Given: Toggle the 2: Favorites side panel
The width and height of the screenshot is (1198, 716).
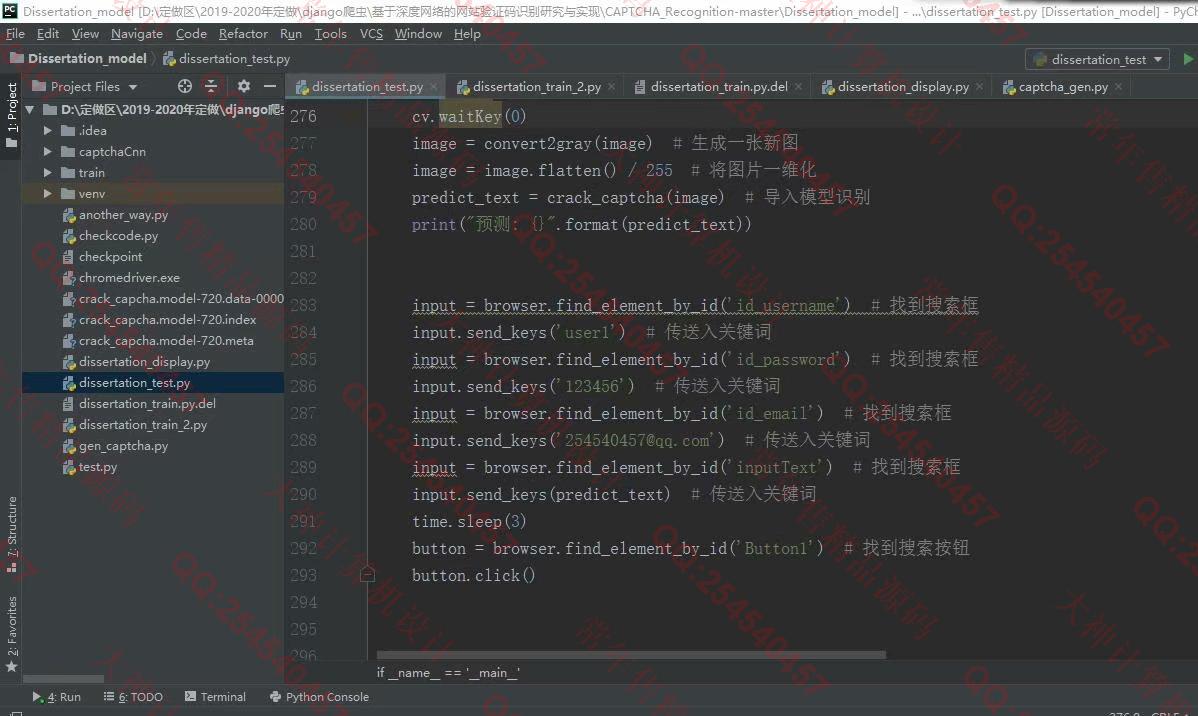Looking at the screenshot, I should (x=11, y=630).
